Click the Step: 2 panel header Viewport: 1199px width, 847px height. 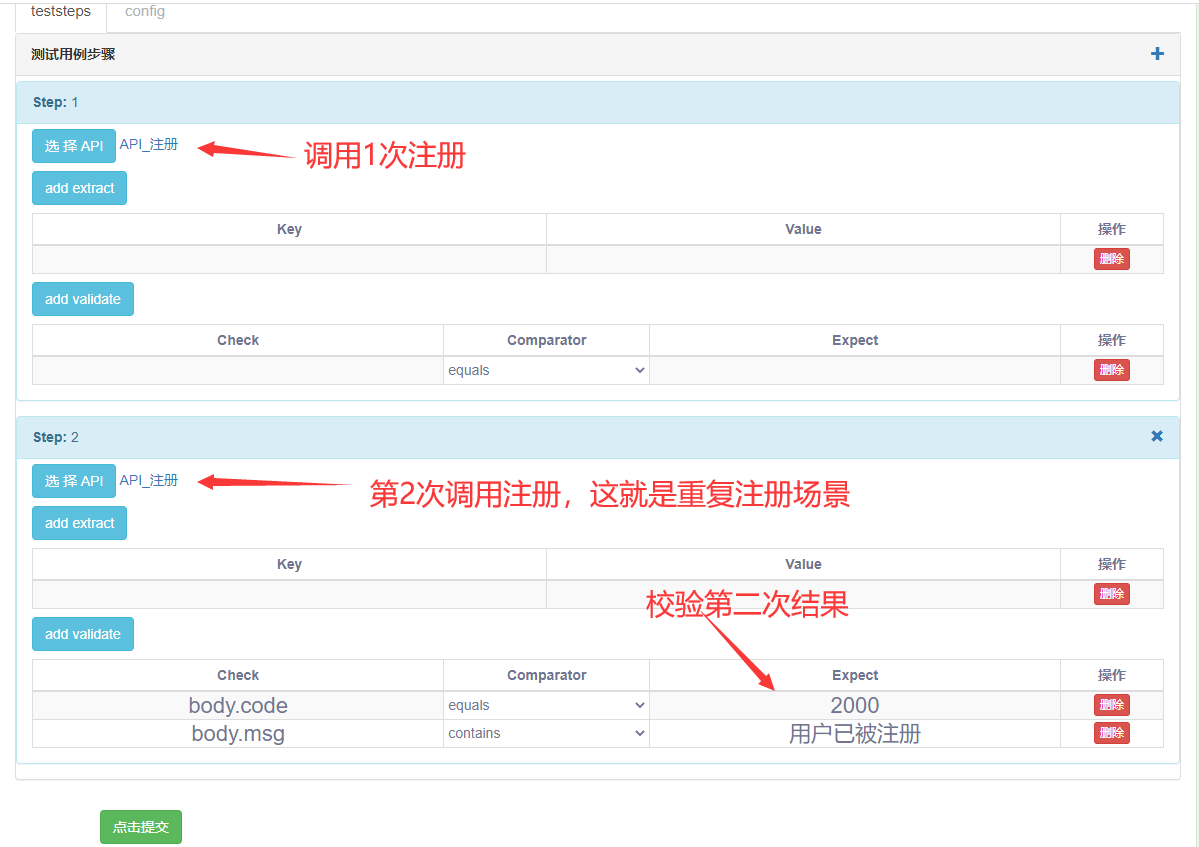pyautogui.click(x=597, y=437)
